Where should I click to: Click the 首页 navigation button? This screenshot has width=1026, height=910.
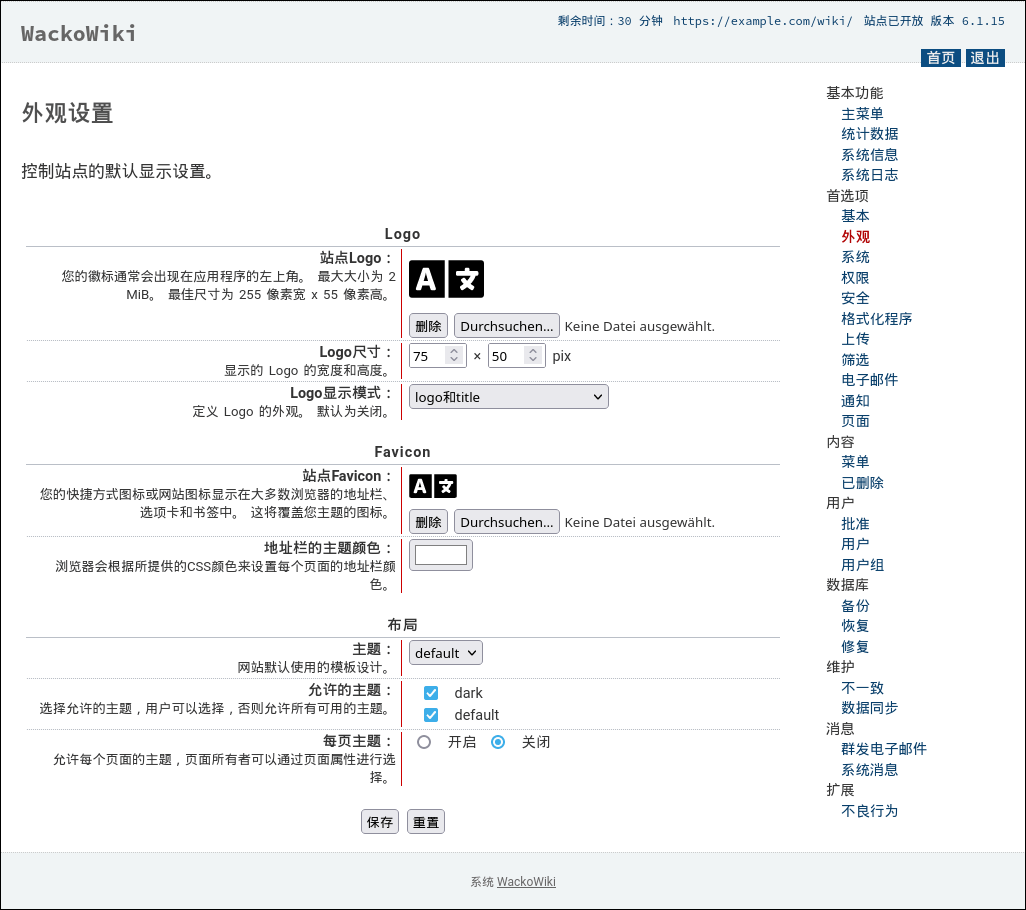pyautogui.click(x=939, y=57)
